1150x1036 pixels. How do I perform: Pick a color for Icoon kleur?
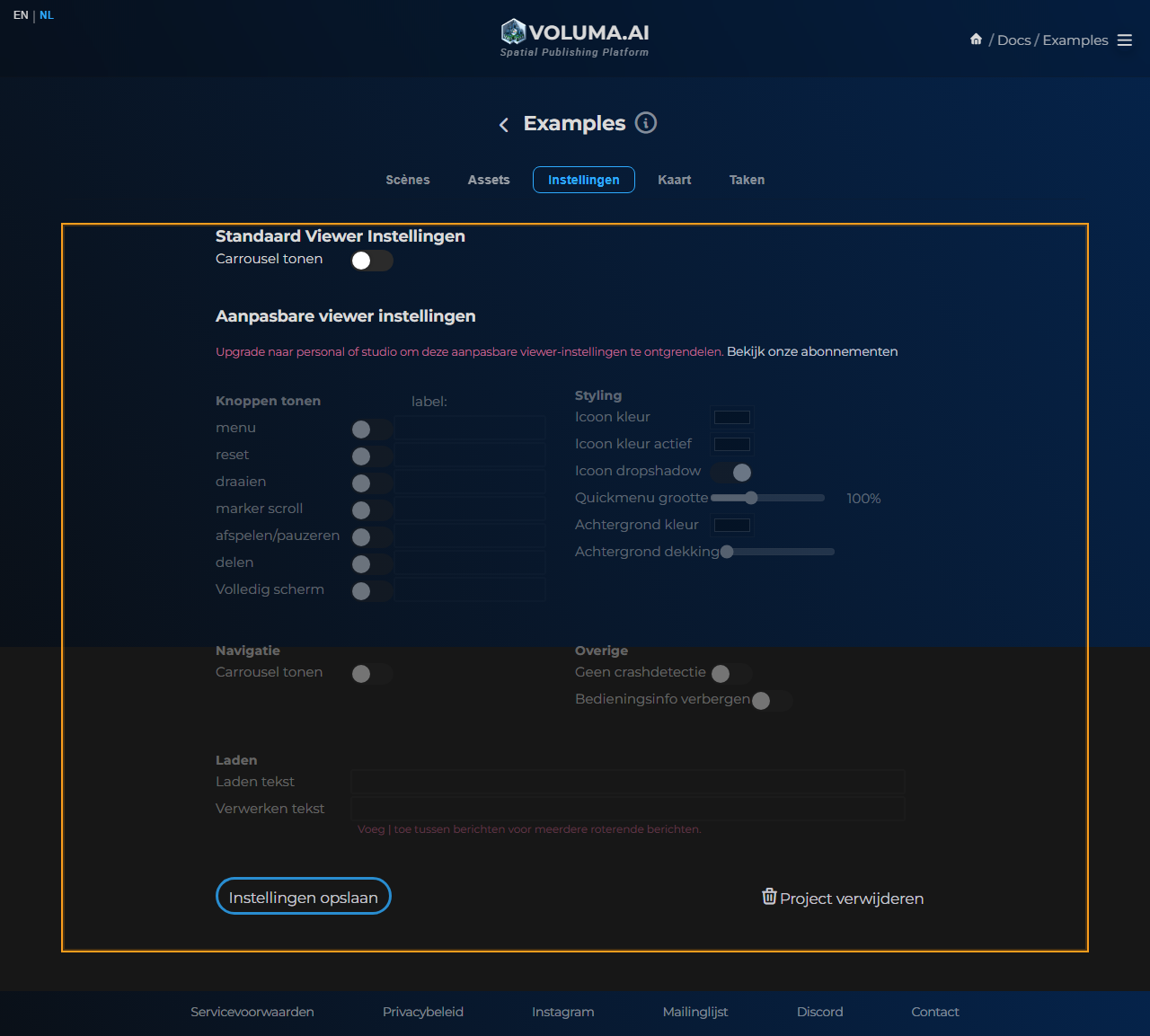731,417
